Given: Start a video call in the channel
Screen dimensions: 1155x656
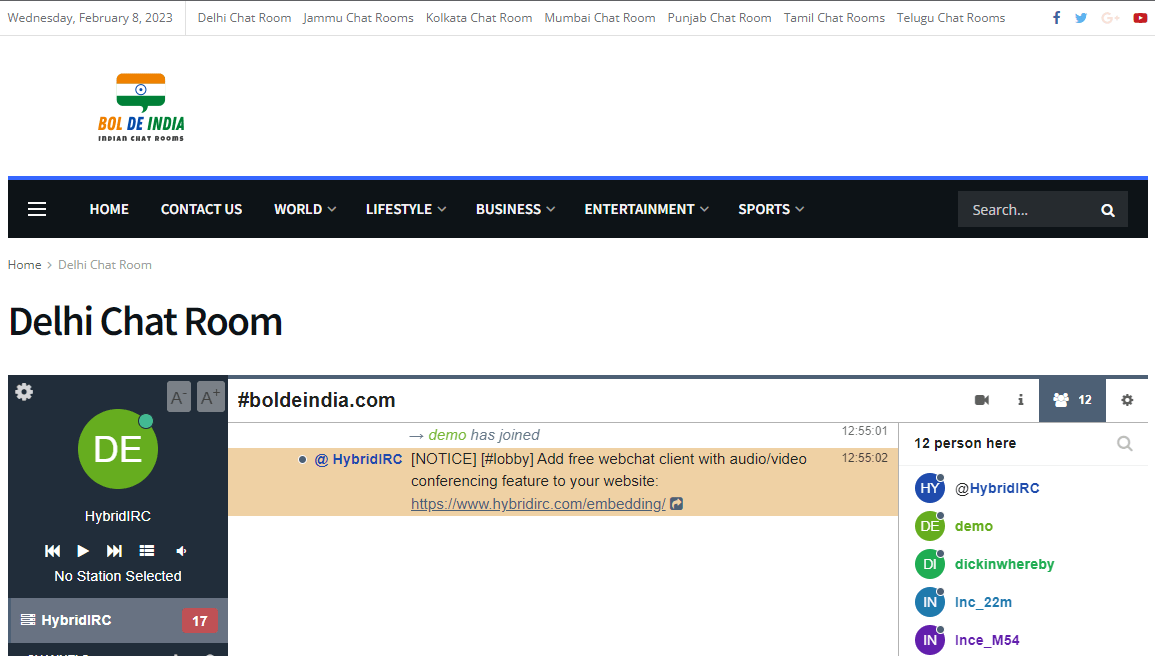Looking at the screenshot, I should (x=981, y=400).
